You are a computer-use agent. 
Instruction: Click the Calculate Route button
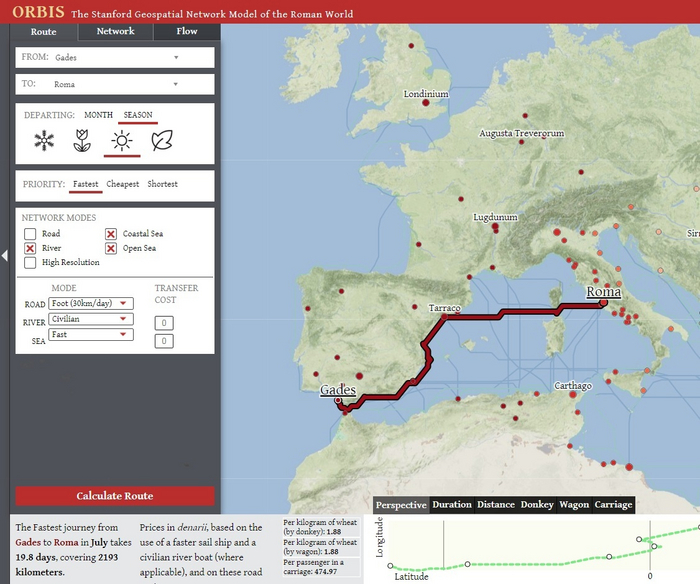click(115, 496)
